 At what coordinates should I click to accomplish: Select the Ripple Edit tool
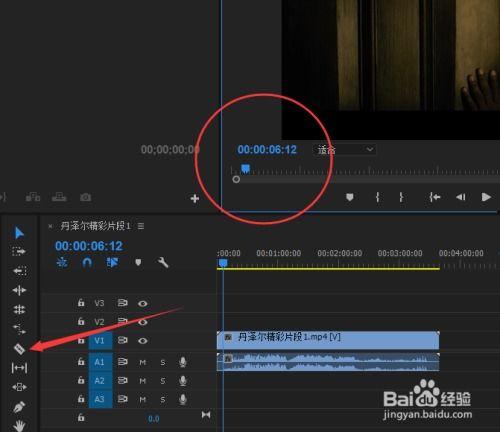(x=19, y=290)
